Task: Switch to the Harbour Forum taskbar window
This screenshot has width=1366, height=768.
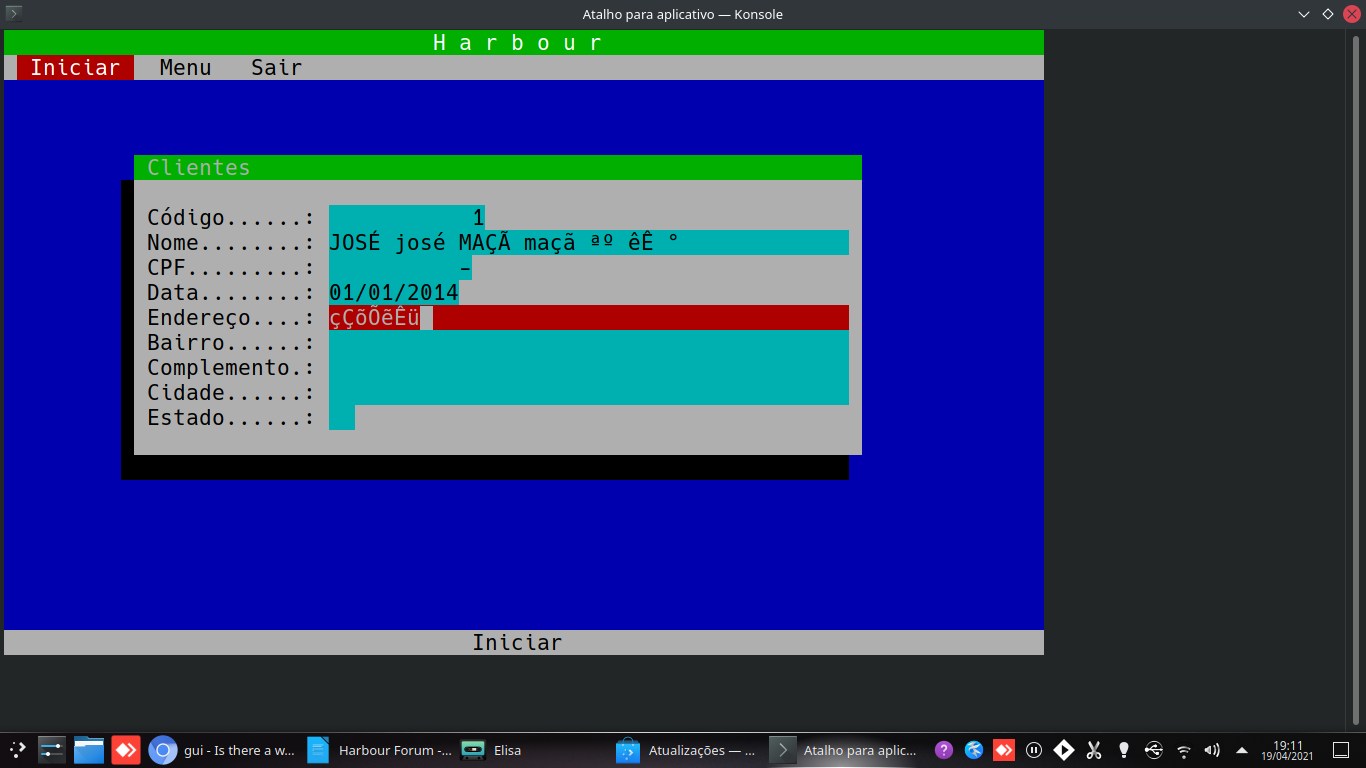Action: click(x=380, y=750)
